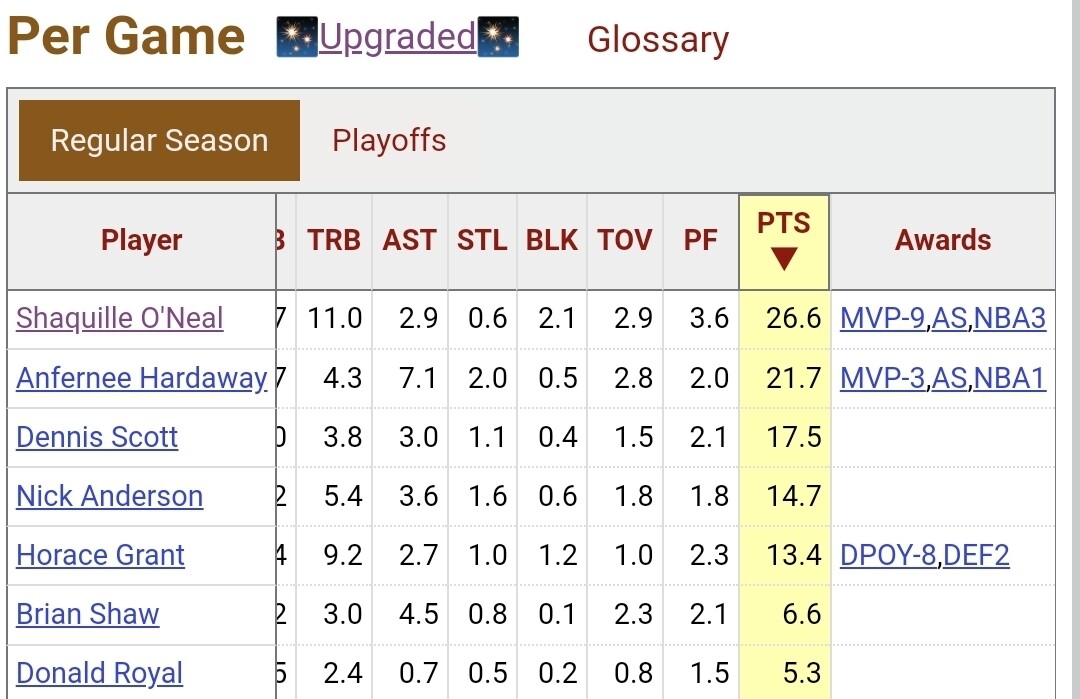Open Anfernee Hardaway player link
This screenshot has height=699, width=1080.
(x=141, y=378)
